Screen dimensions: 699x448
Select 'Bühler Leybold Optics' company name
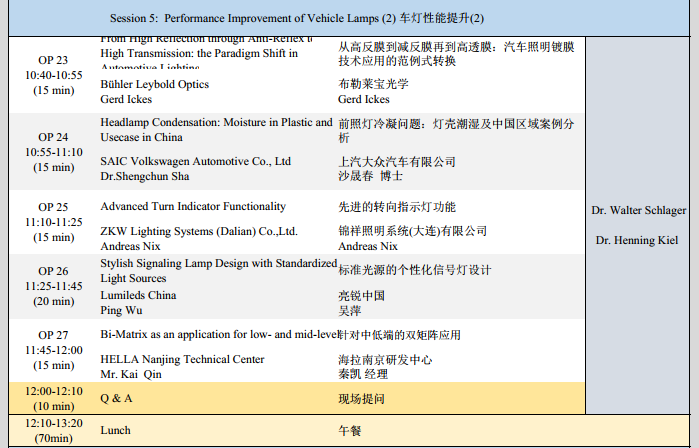(x=154, y=84)
